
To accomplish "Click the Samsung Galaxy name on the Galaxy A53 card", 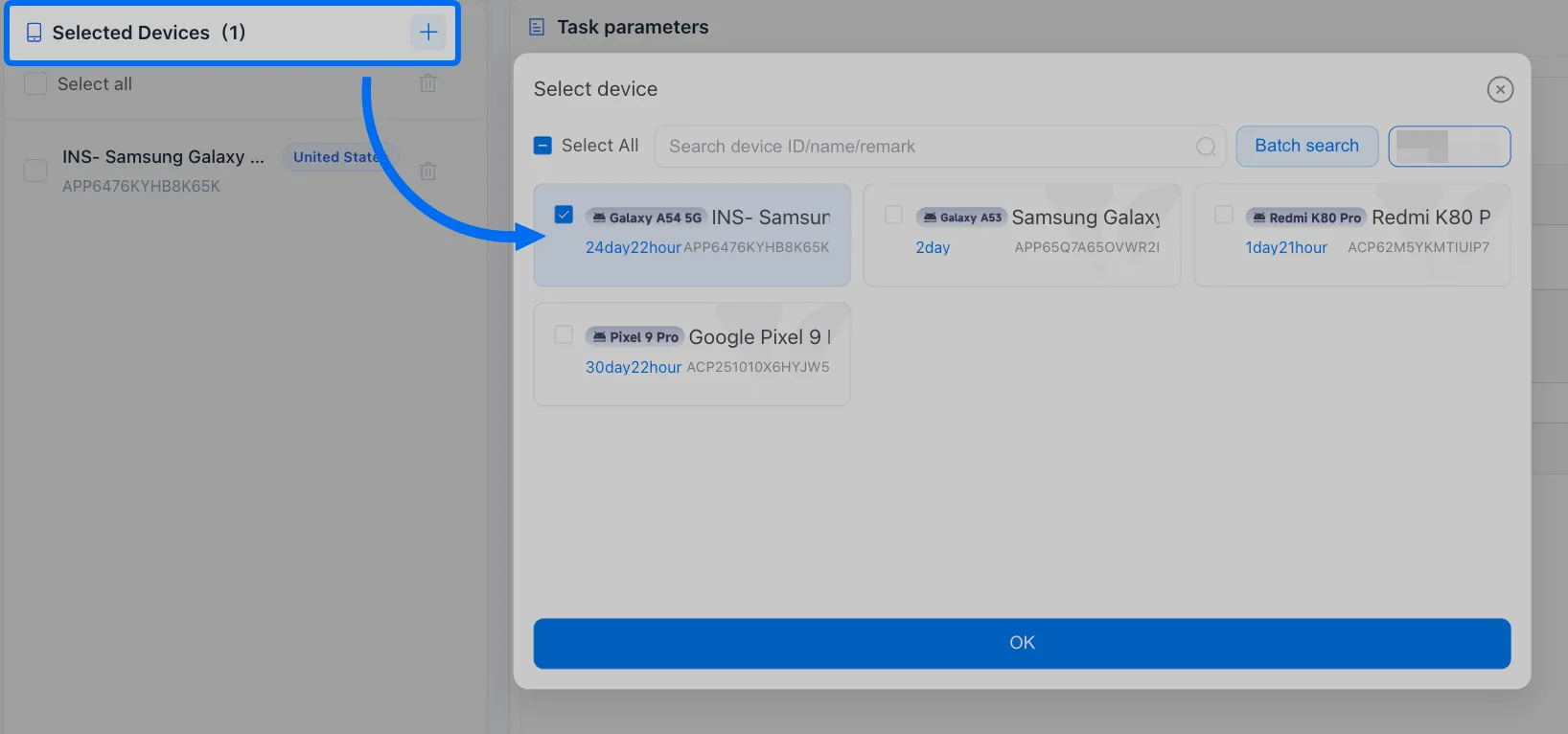I will click(1086, 218).
